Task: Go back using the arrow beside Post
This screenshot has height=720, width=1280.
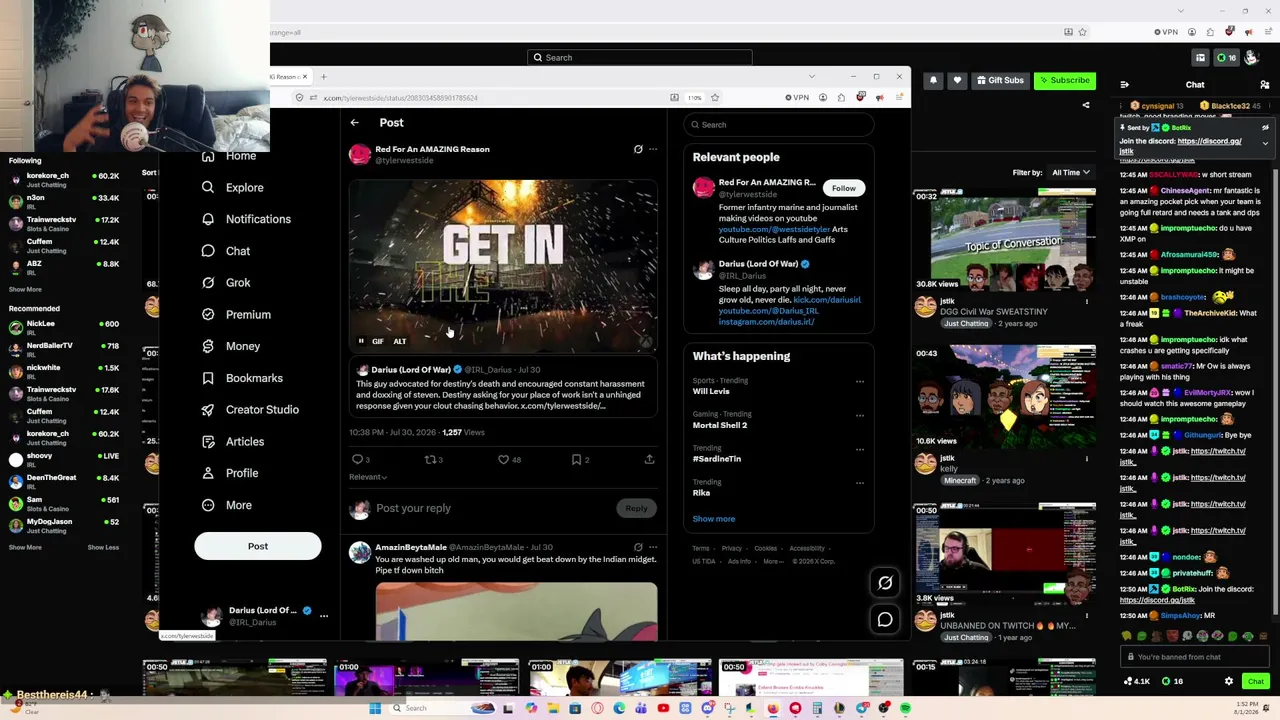Action: pos(354,123)
